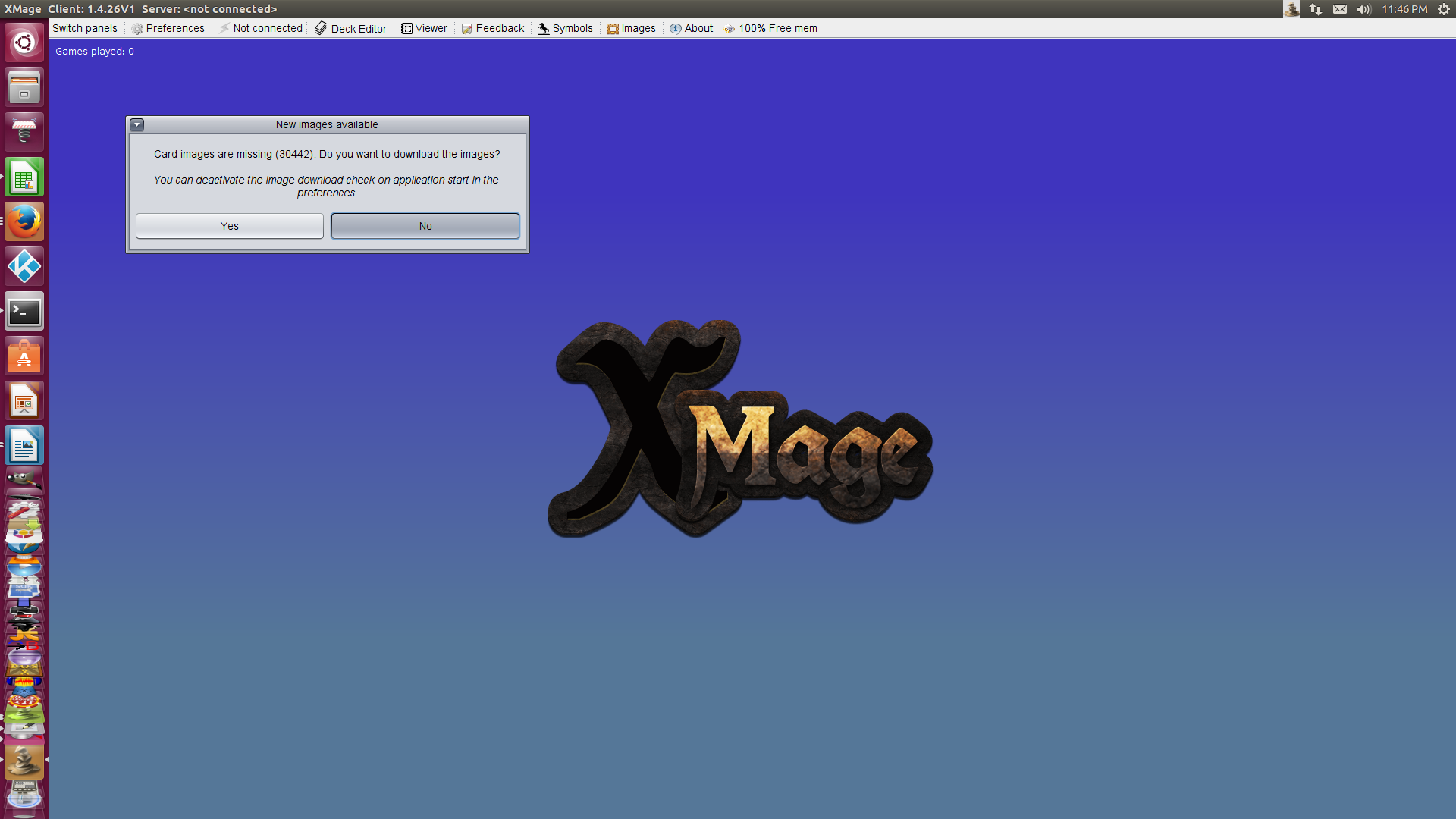
Task: Launch GIMP from the dock
Action: coord(24,479)
